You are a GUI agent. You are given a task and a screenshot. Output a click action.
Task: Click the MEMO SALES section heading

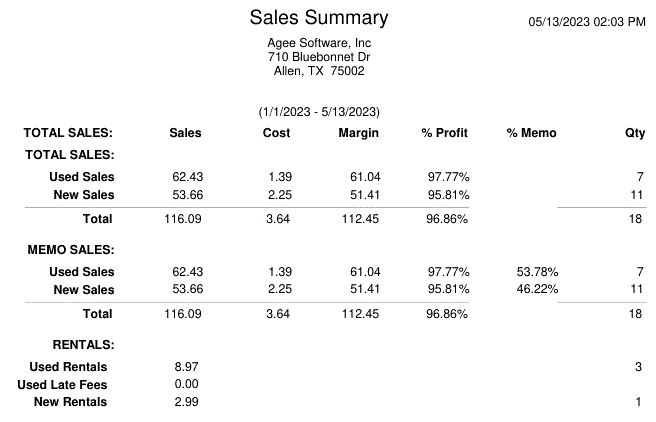pyautogui.click(x=71, y=249)
